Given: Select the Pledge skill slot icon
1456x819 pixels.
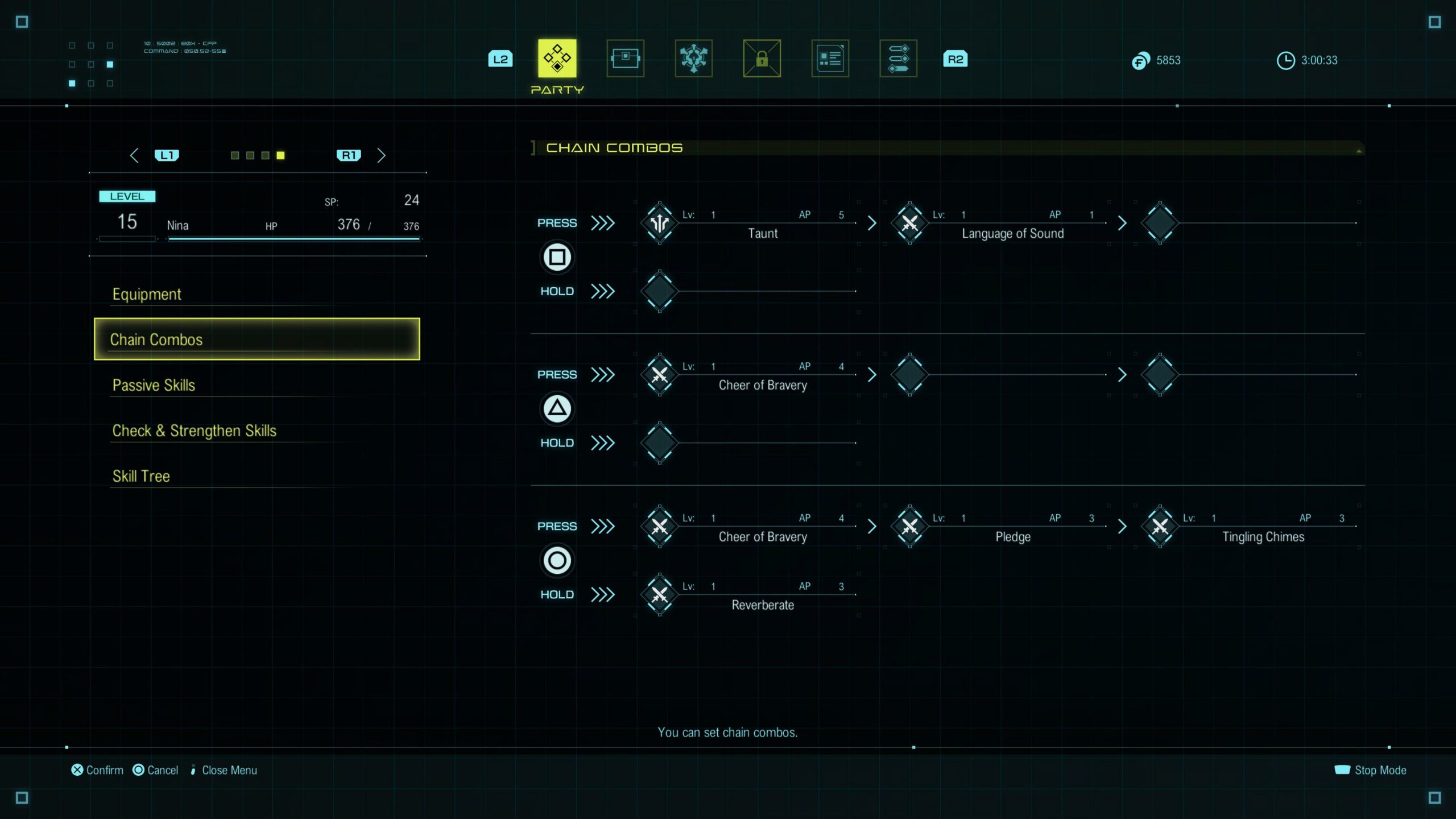Looking at the screenshot, I should click(910, 527).
